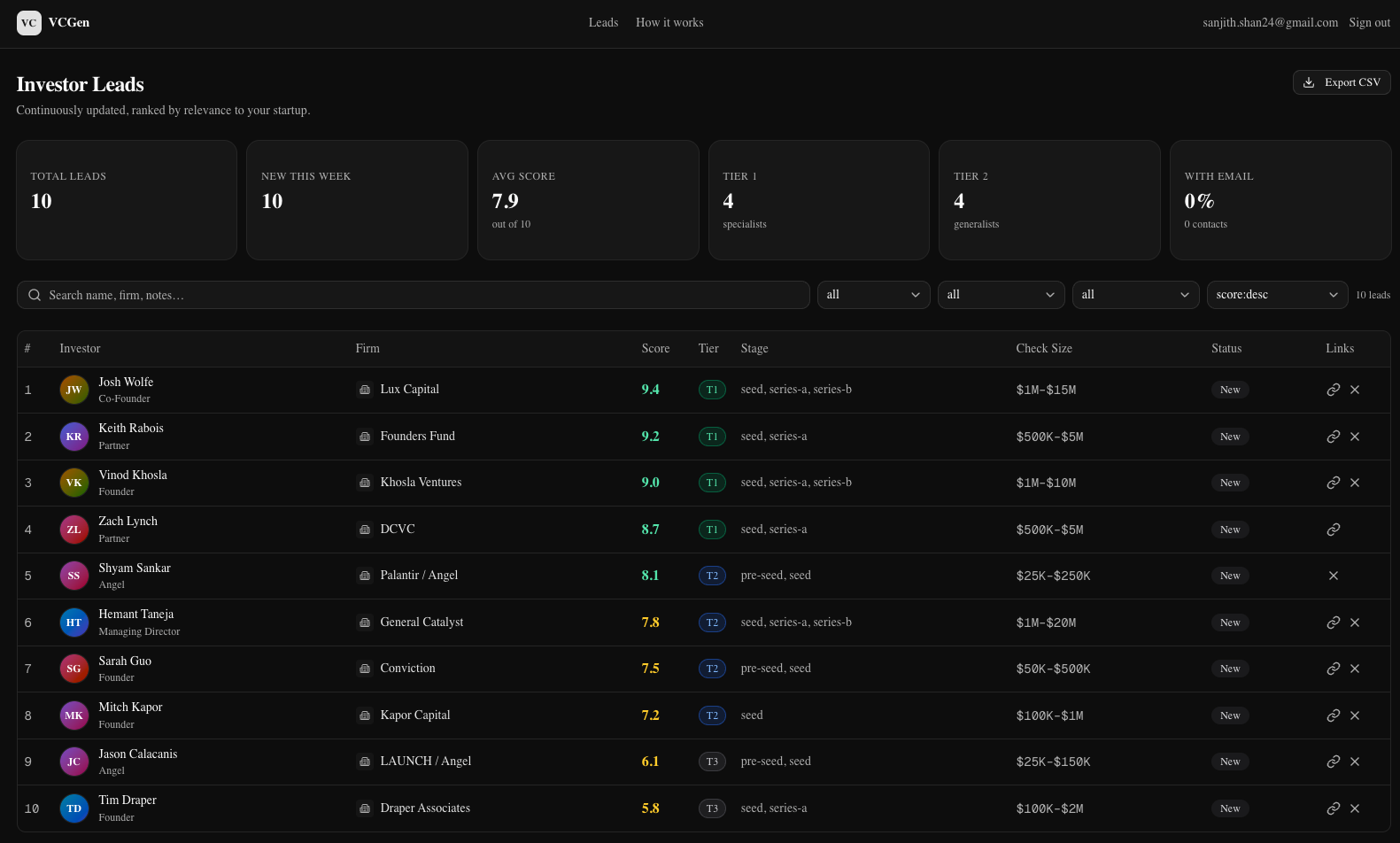Remove Keith Rabois using X icon
Image resolution: width=1400 pixels, height=843 pixels.
(x=1355, y=437)
